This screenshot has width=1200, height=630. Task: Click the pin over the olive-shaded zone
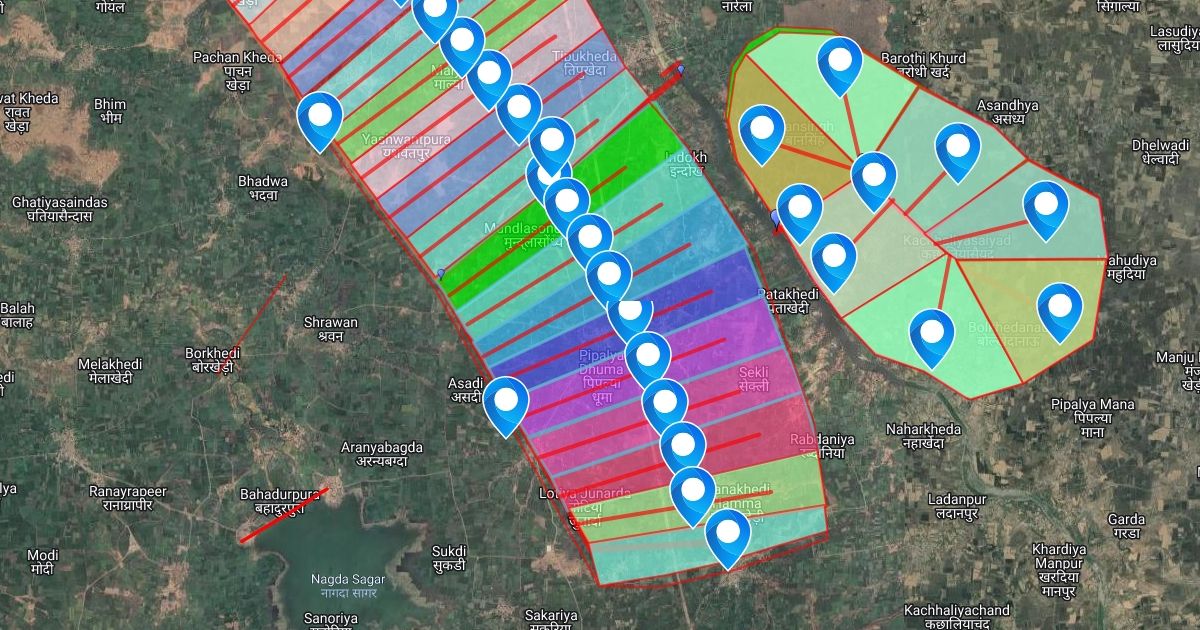pos(762,131)
